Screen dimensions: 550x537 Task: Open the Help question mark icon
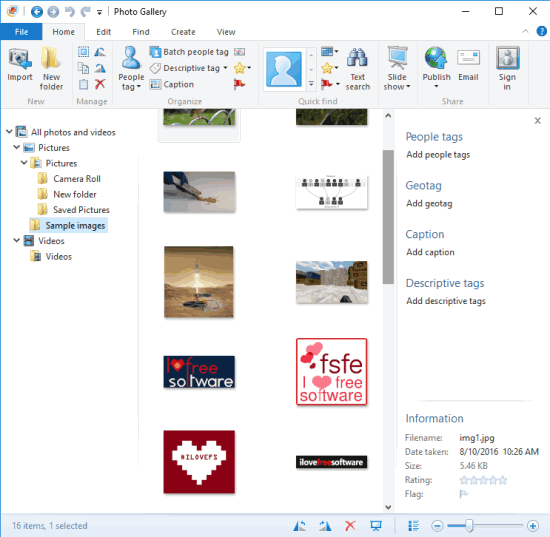pos(541,31)
